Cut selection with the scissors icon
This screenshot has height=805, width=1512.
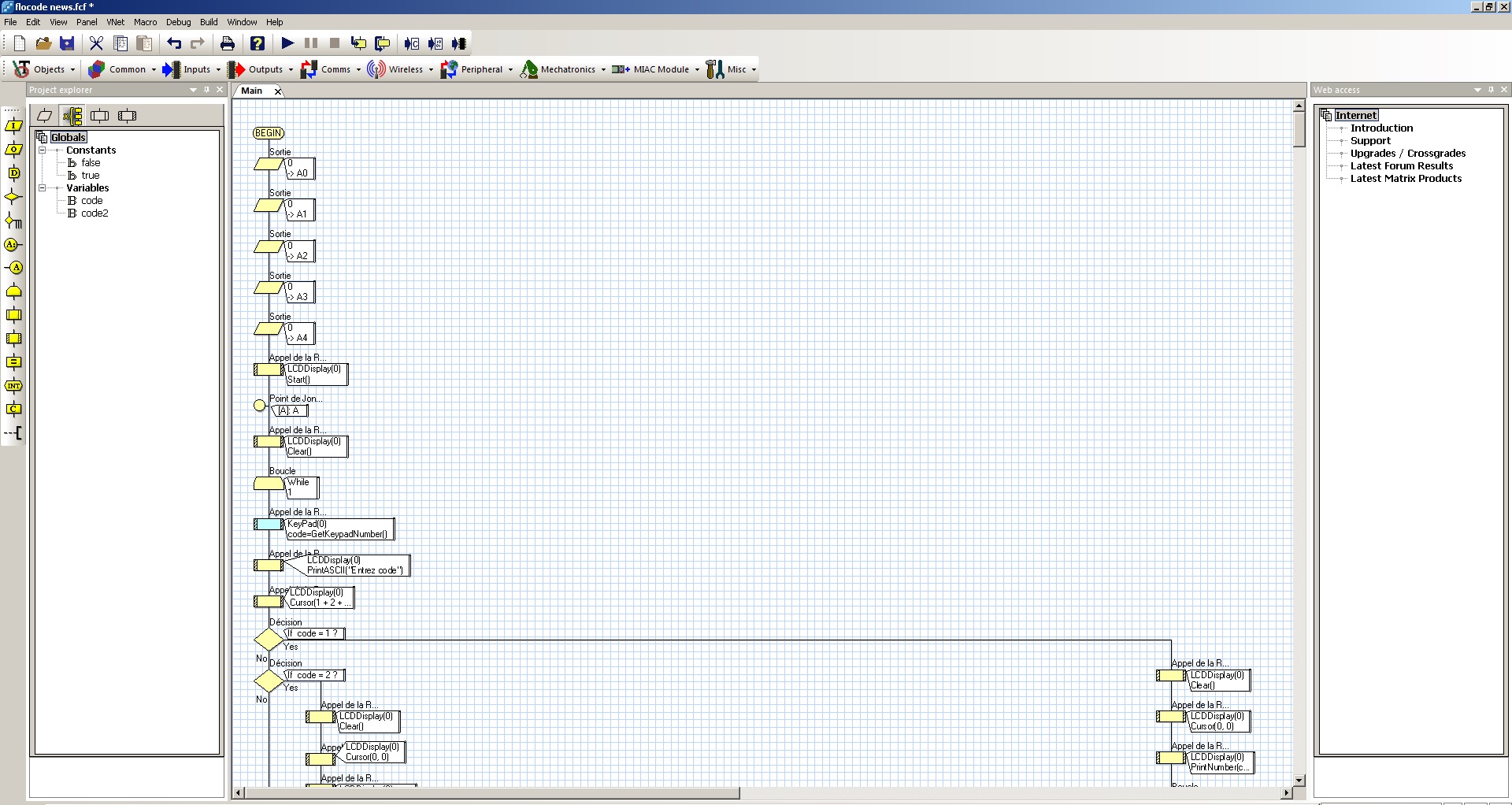click(x=96, y=43)
